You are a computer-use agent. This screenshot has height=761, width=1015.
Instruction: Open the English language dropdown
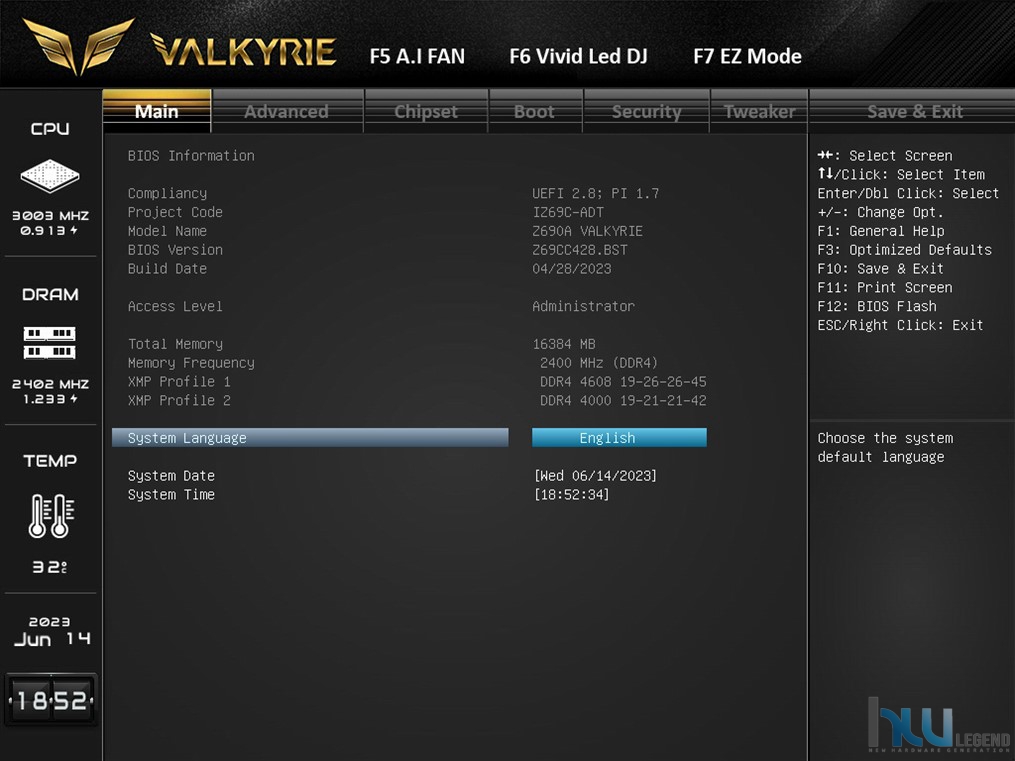[619, 437]
